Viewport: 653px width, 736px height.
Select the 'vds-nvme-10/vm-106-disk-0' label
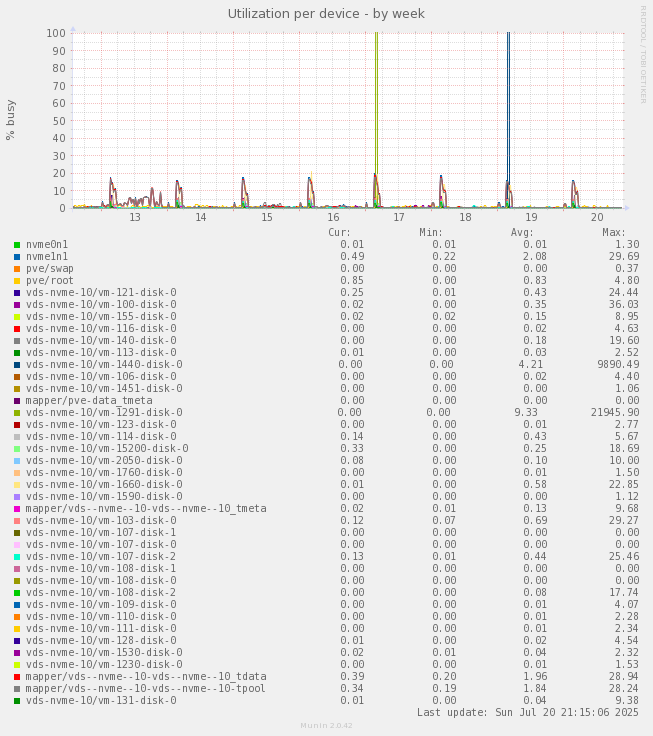point(101,376)
